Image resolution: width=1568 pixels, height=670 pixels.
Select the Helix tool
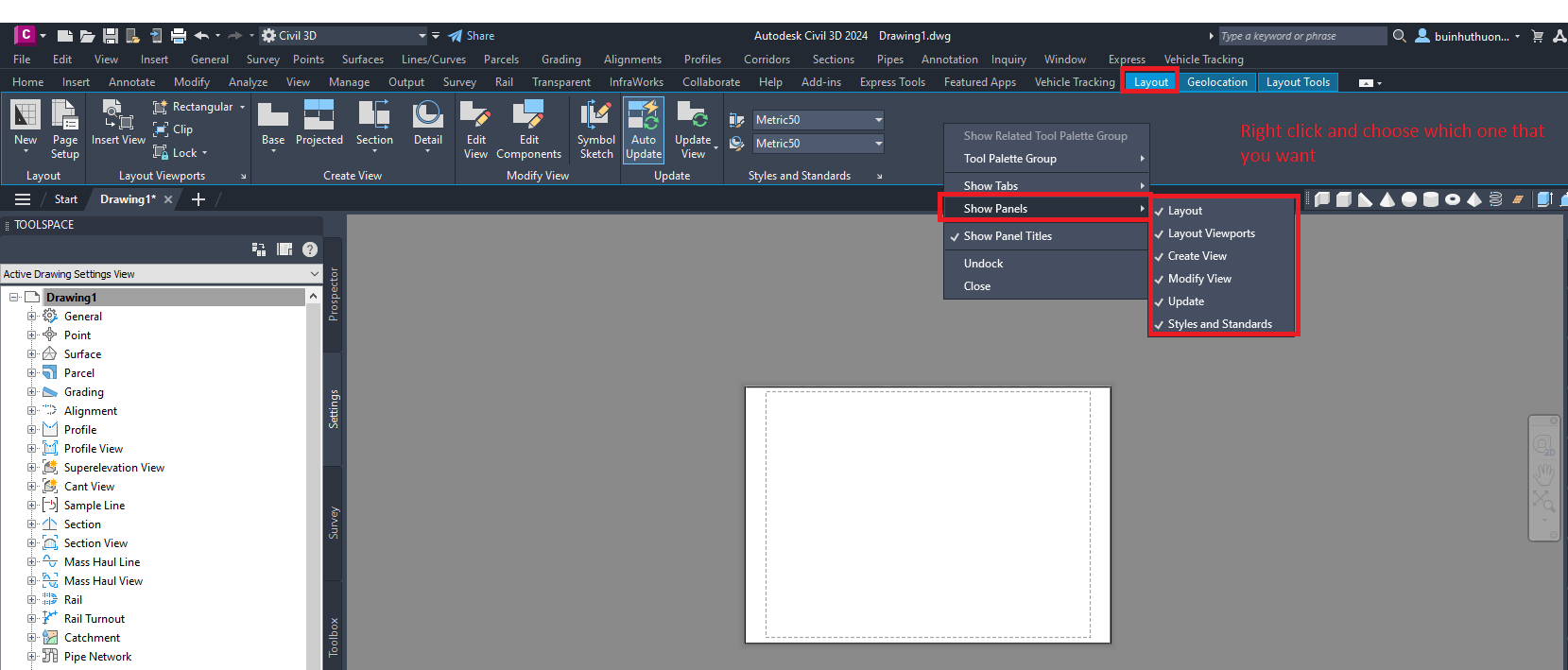tap(1496, 199)
